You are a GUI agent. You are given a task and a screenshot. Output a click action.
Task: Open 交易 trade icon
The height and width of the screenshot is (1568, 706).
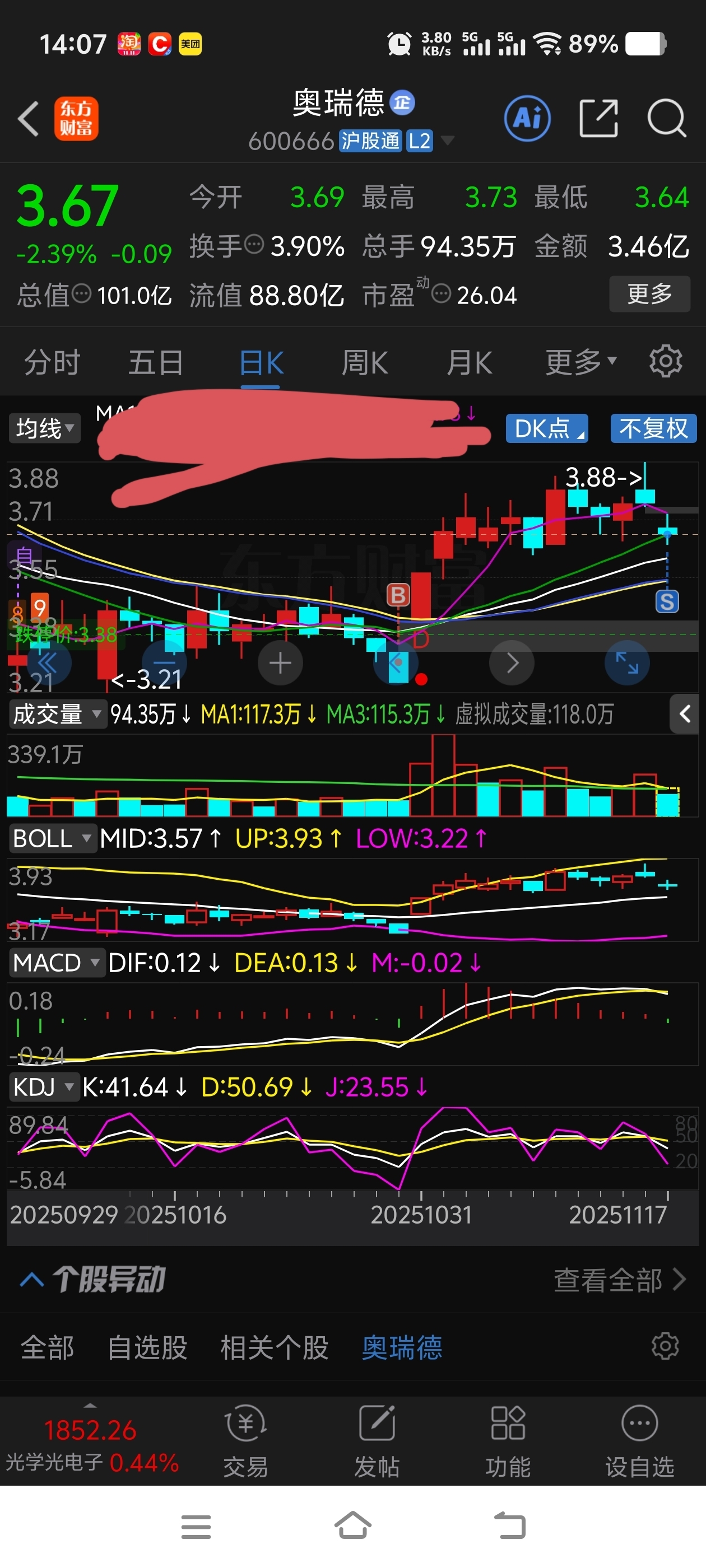pyautogui.click(x=245, y=1441)
